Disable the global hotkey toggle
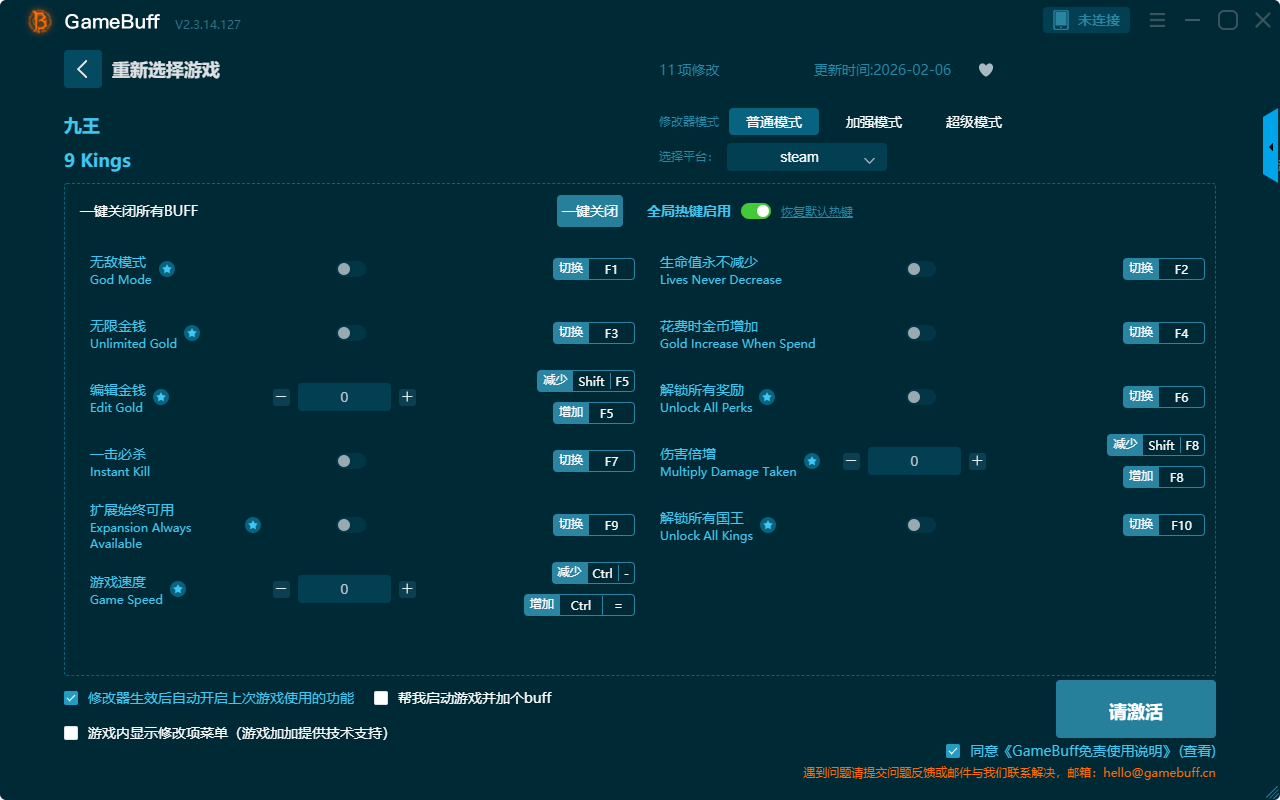This screenshot has width=1280, height=800. pyautogui.click(x=756, y=211)
